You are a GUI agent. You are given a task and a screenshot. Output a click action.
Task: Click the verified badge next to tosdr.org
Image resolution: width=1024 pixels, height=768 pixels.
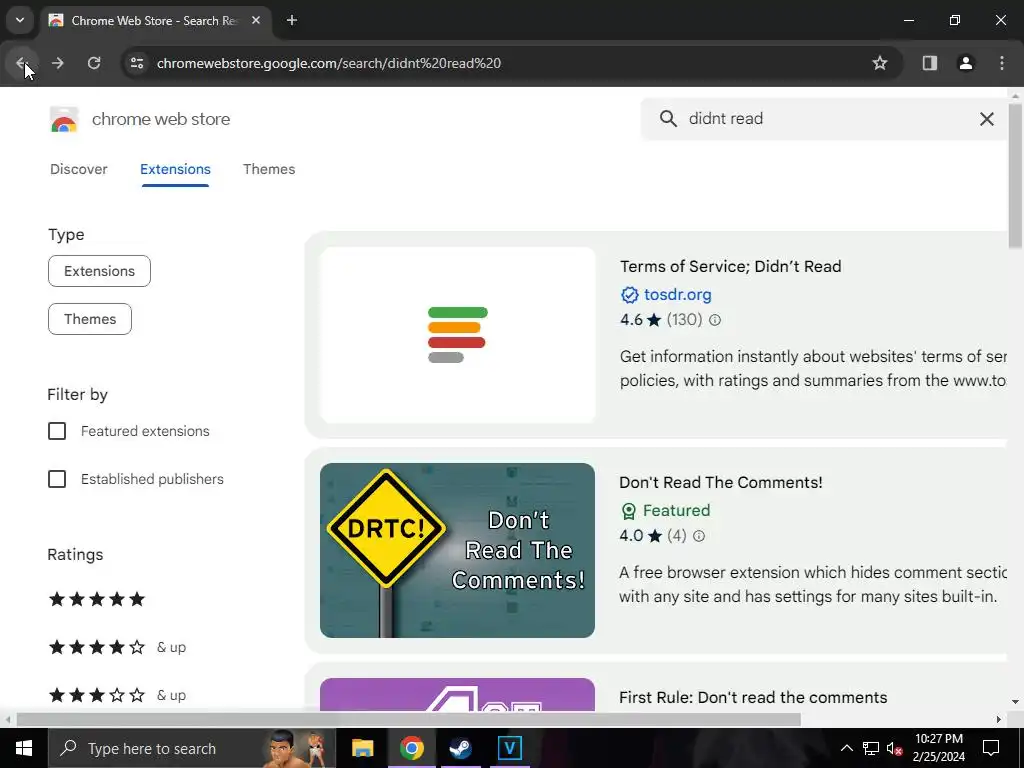pos(629,295)
